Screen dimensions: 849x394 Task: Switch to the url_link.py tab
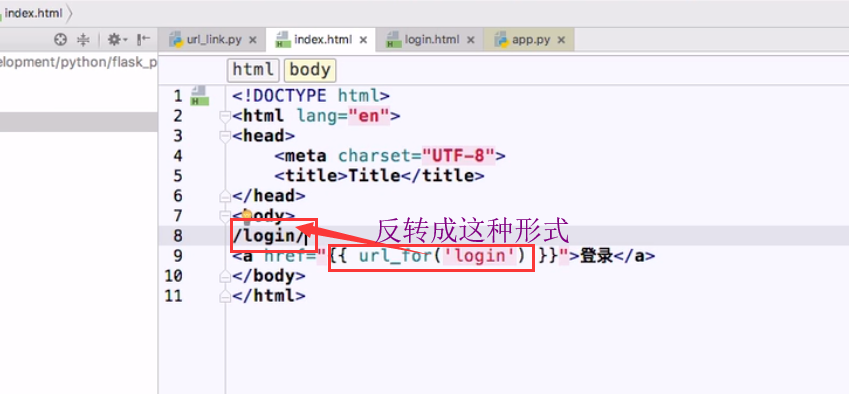click(213, 40)
